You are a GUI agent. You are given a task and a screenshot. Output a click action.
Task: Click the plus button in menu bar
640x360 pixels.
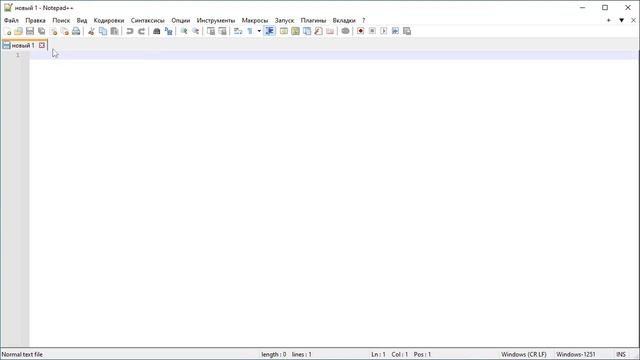coord(609,20)
